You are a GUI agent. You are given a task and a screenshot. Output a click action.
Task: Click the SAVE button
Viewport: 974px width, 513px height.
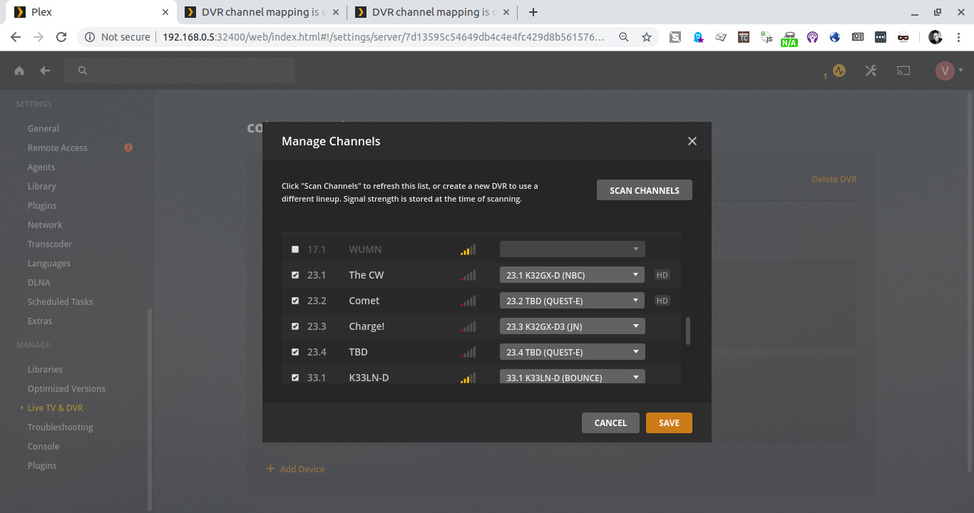pos(669,423)
